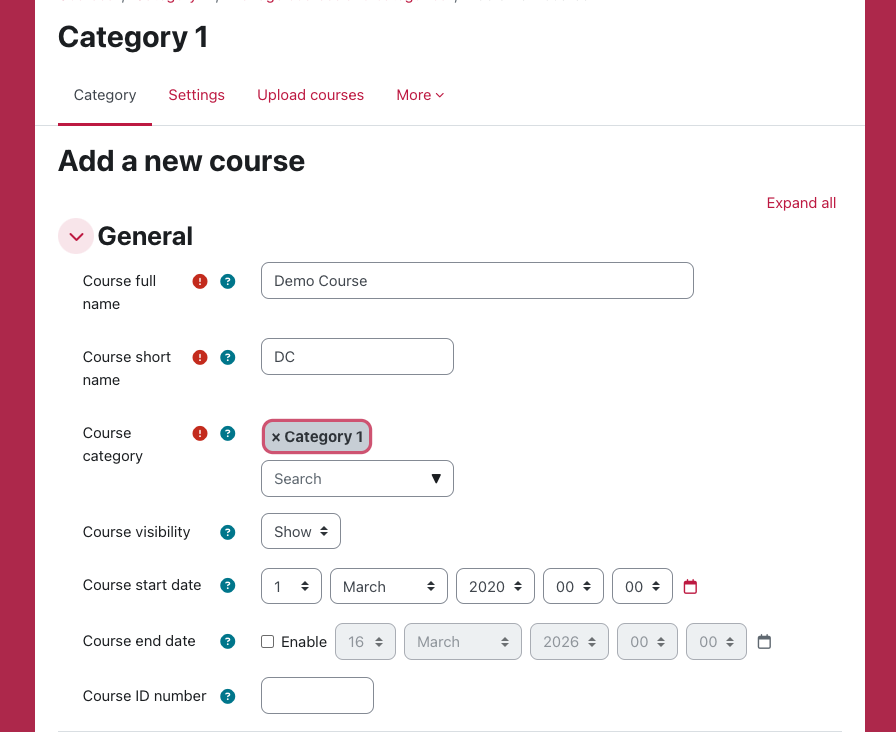Open help for Course start date
896x732 pixels.
coord(227,585)
